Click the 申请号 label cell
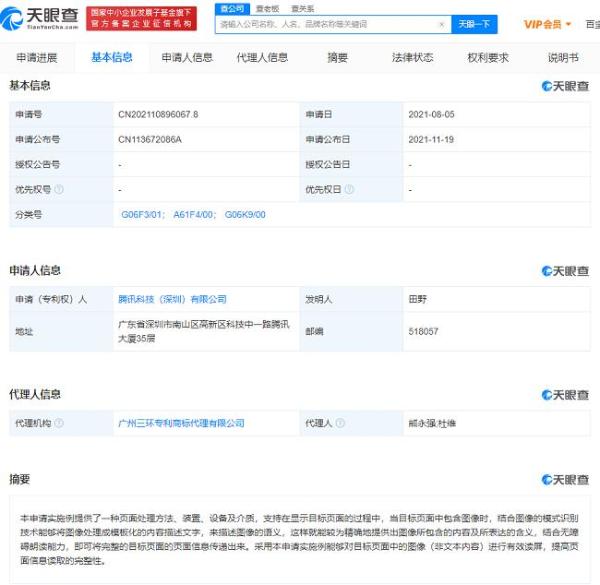The height and width of the screenshot is (585, 600). point(61,114)
